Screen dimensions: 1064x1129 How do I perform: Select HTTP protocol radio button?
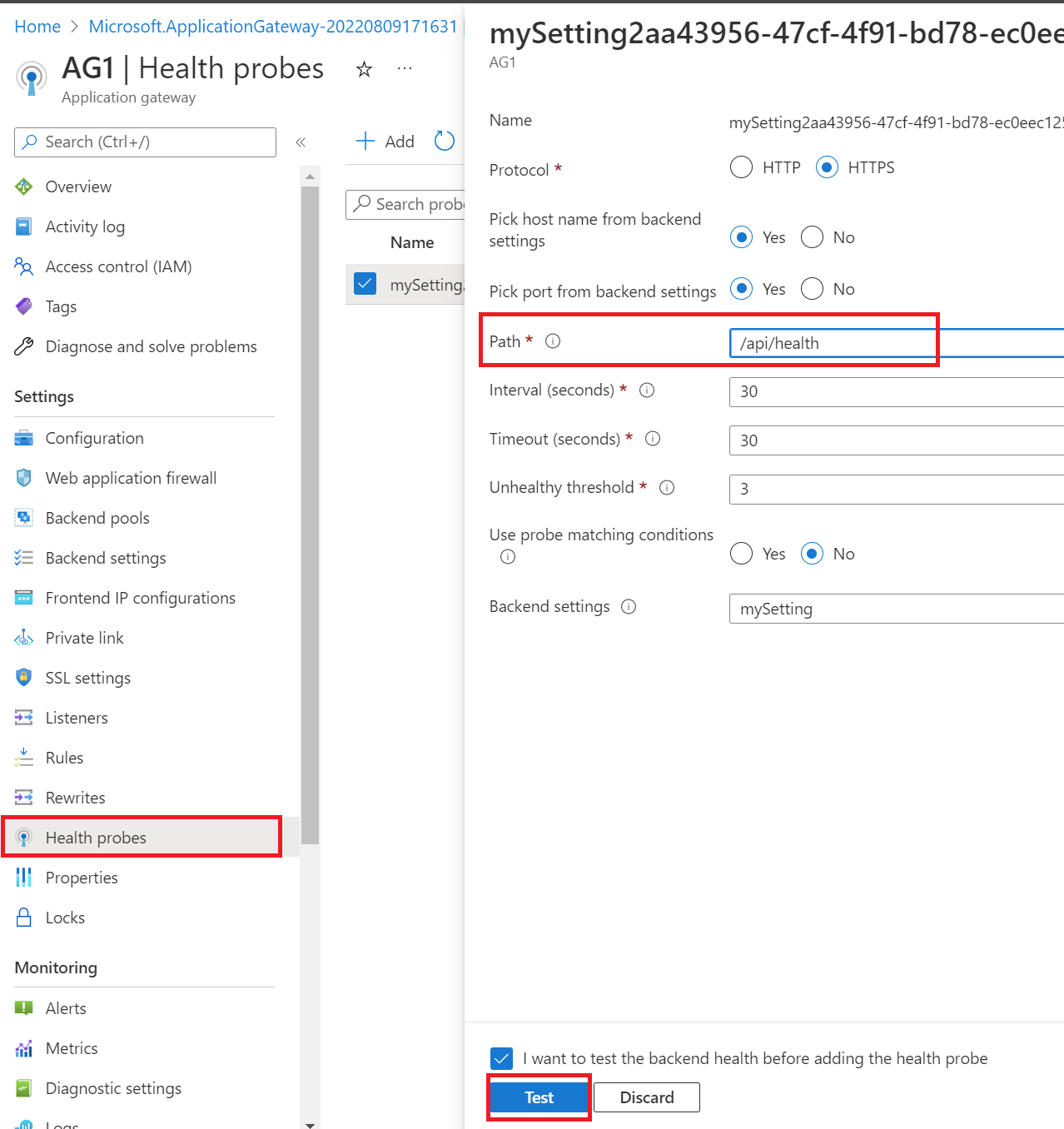[741, 167]
